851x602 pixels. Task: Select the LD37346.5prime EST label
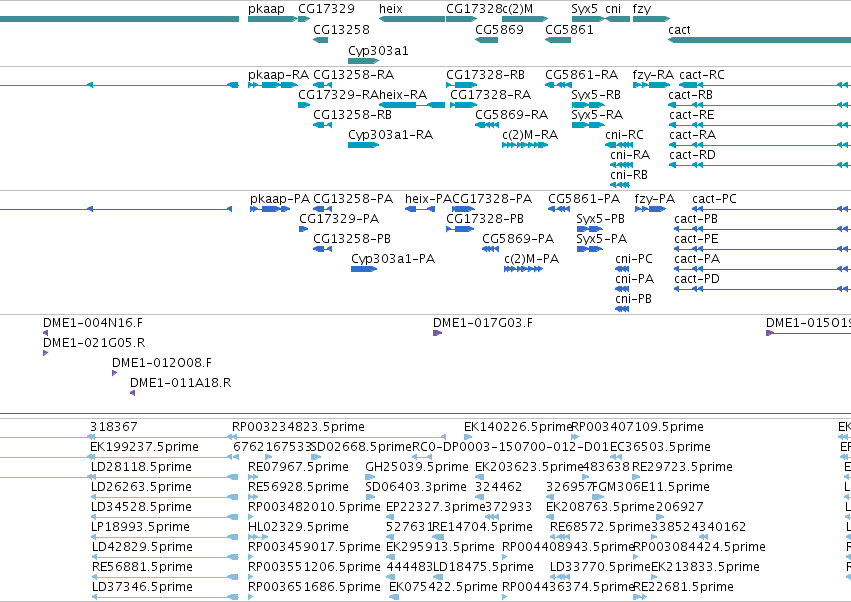click(142, 587)
